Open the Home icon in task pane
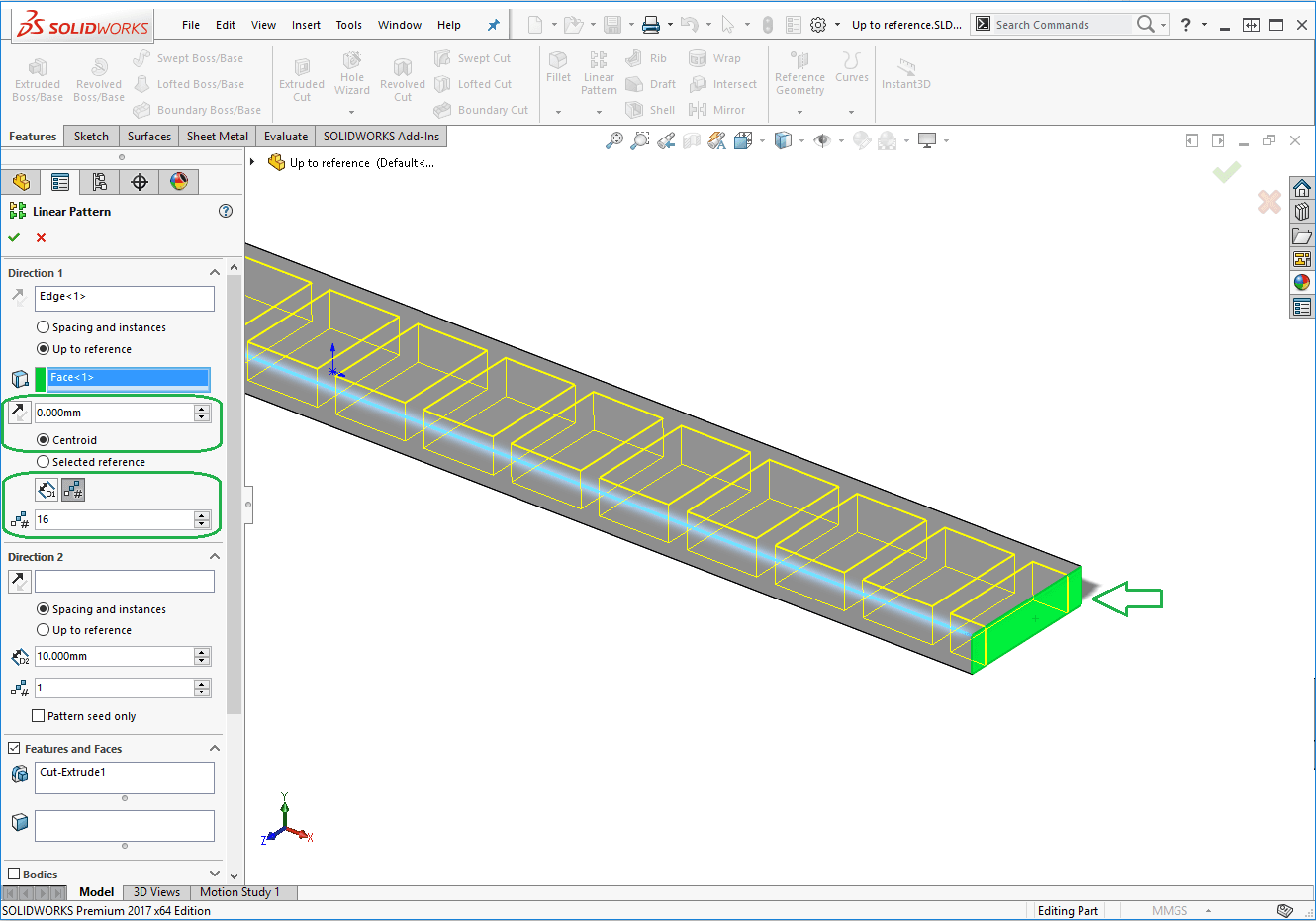 coord(1302,188)
